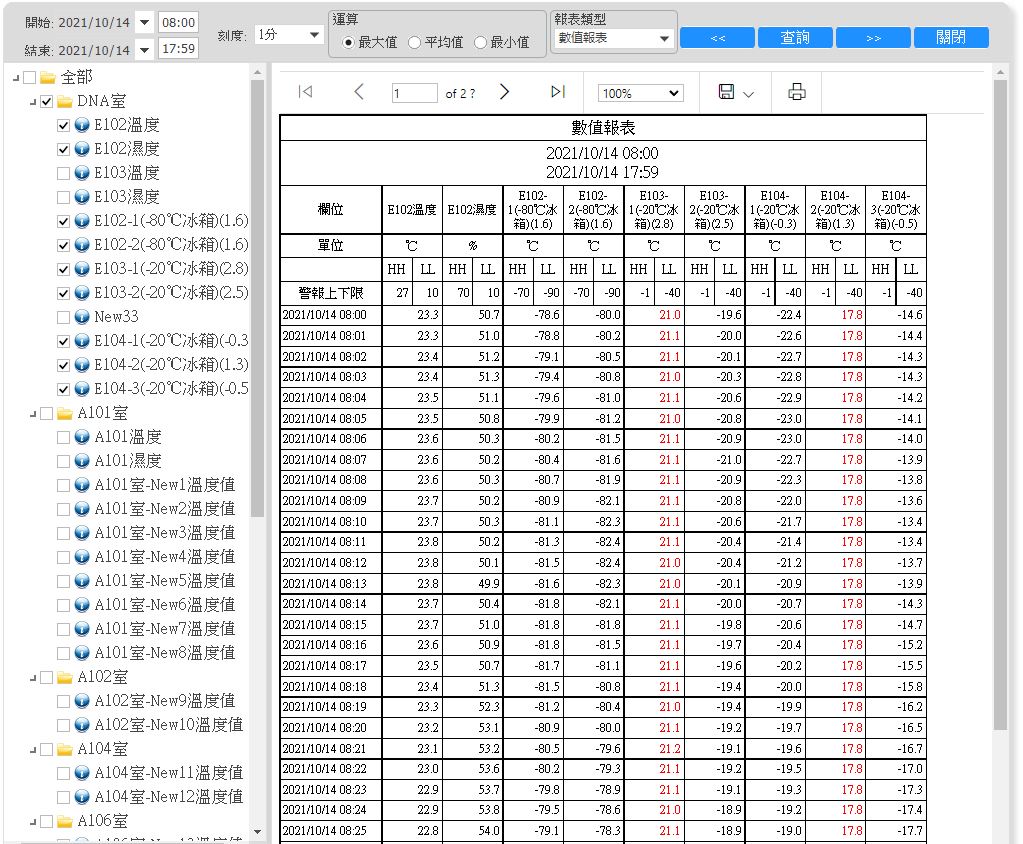Click the start time 08:00 field
The image size is (1023, 844).
click(x=178, y=22)
